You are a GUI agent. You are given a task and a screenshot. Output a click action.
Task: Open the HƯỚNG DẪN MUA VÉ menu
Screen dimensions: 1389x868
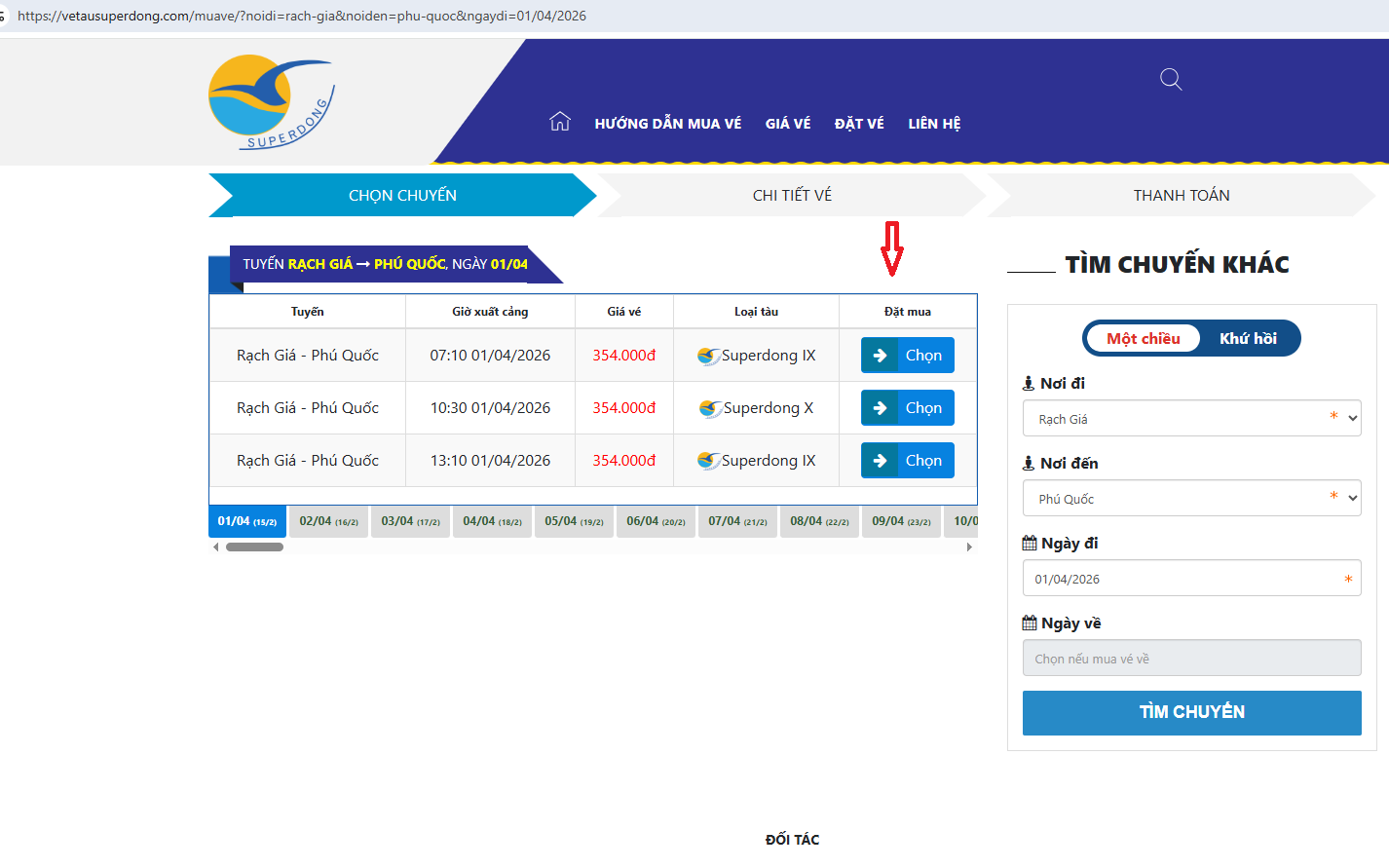pyautogui.click(x=667, y=124)
